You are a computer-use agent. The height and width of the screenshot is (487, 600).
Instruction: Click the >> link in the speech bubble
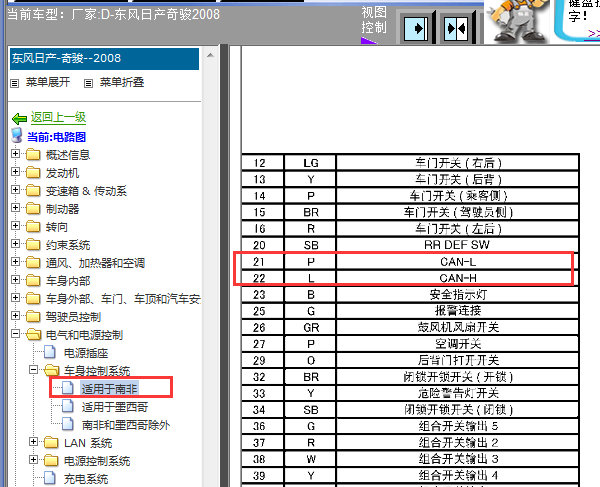(594, 33)
